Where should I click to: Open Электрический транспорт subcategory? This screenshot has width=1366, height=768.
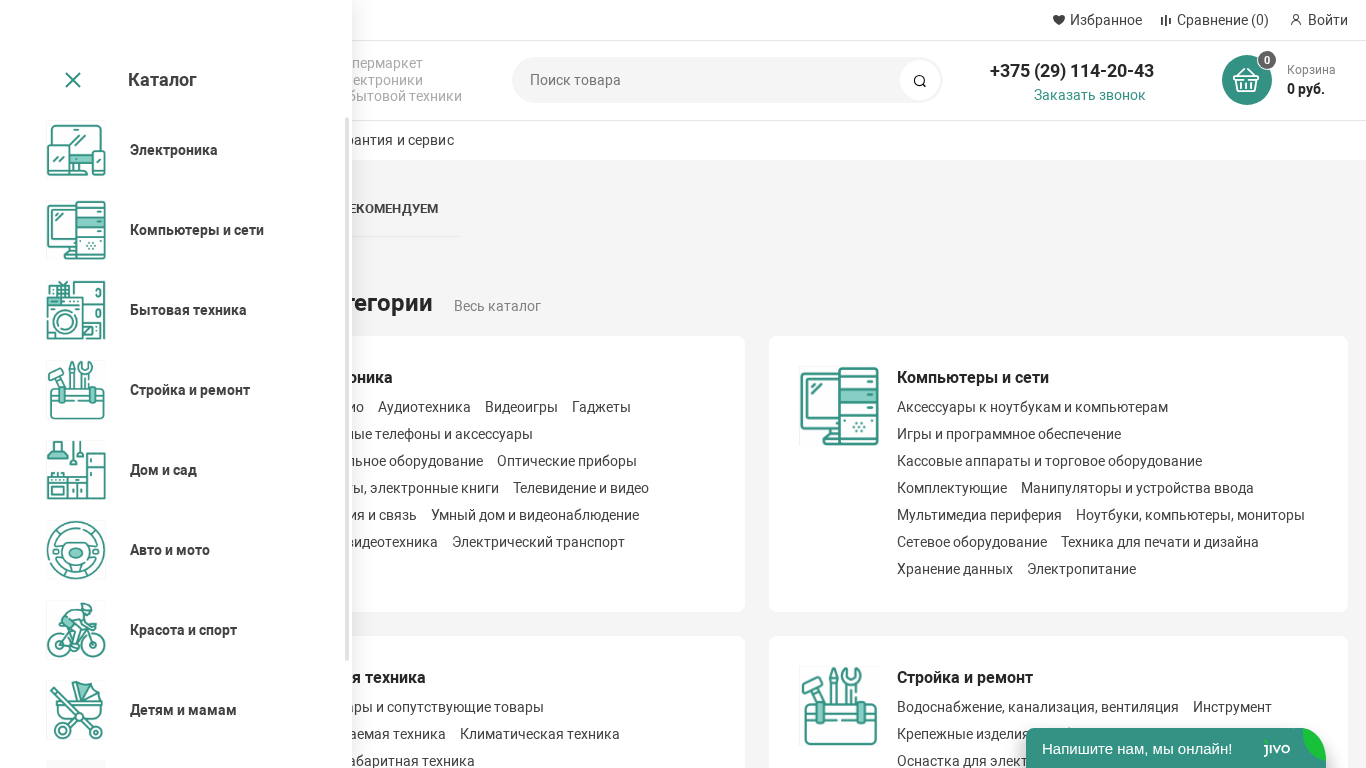[538, 542]
